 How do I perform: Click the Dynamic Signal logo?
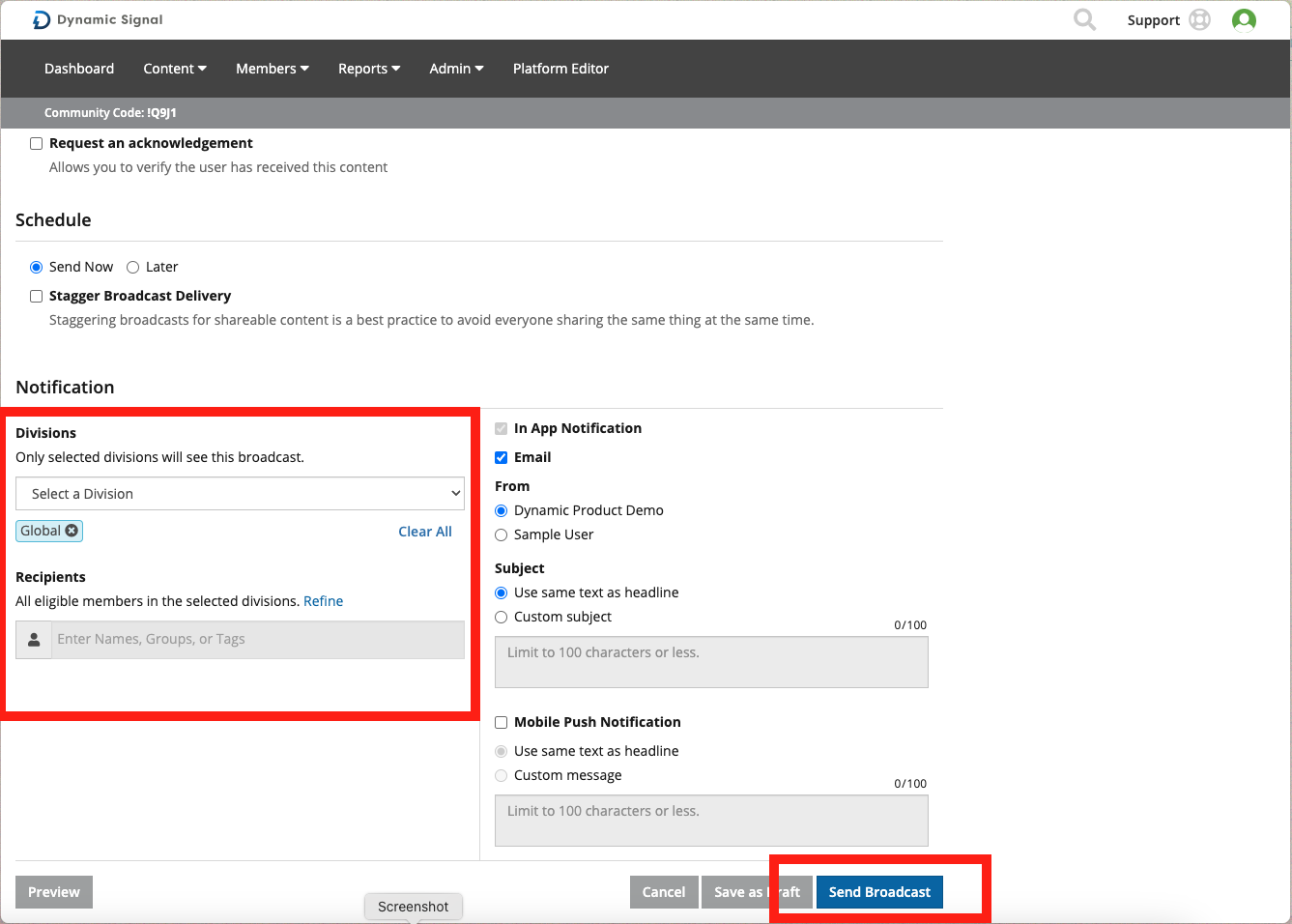click(97, 19)
